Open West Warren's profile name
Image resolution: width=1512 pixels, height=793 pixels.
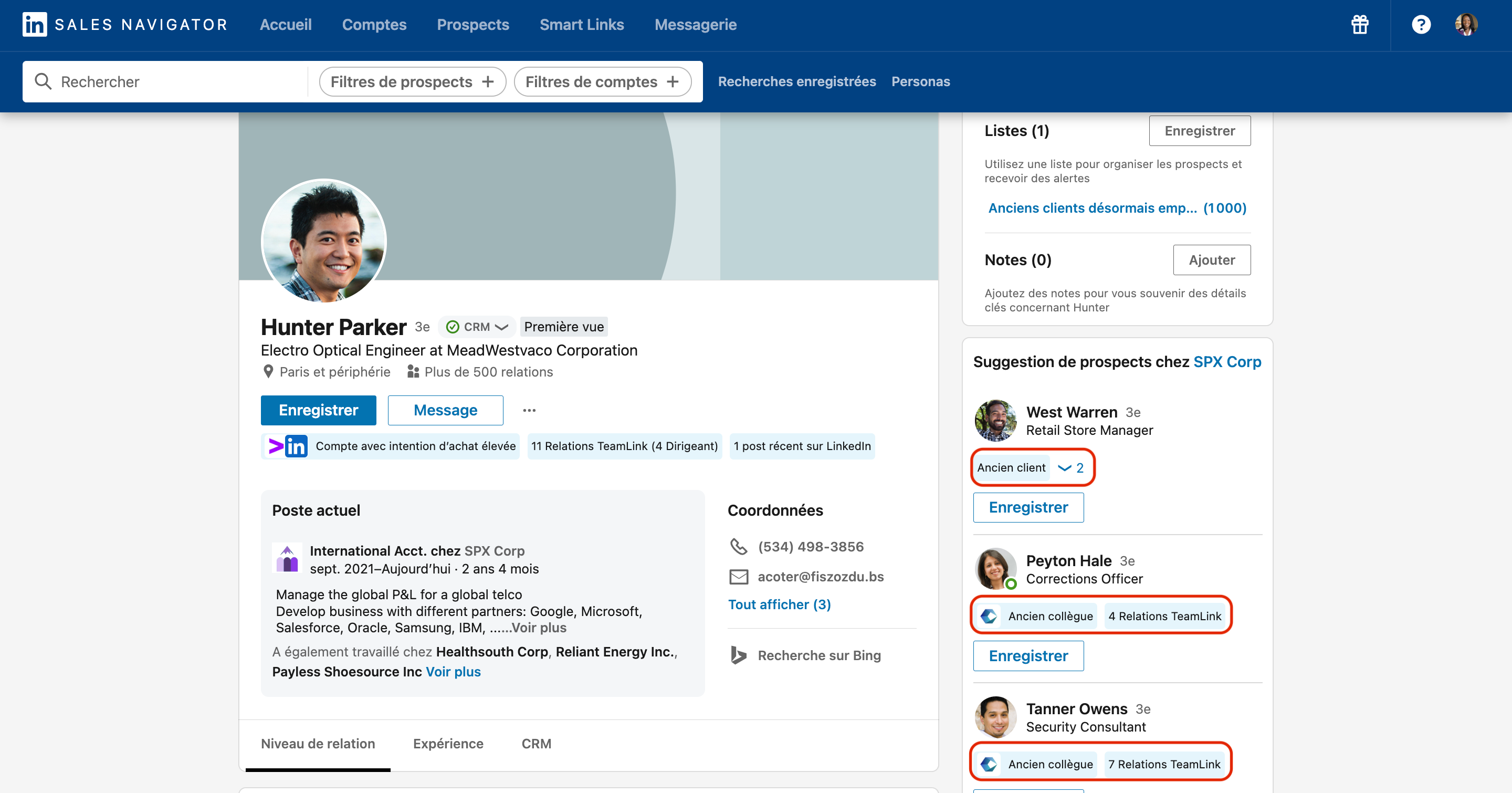click(1071, 412)
